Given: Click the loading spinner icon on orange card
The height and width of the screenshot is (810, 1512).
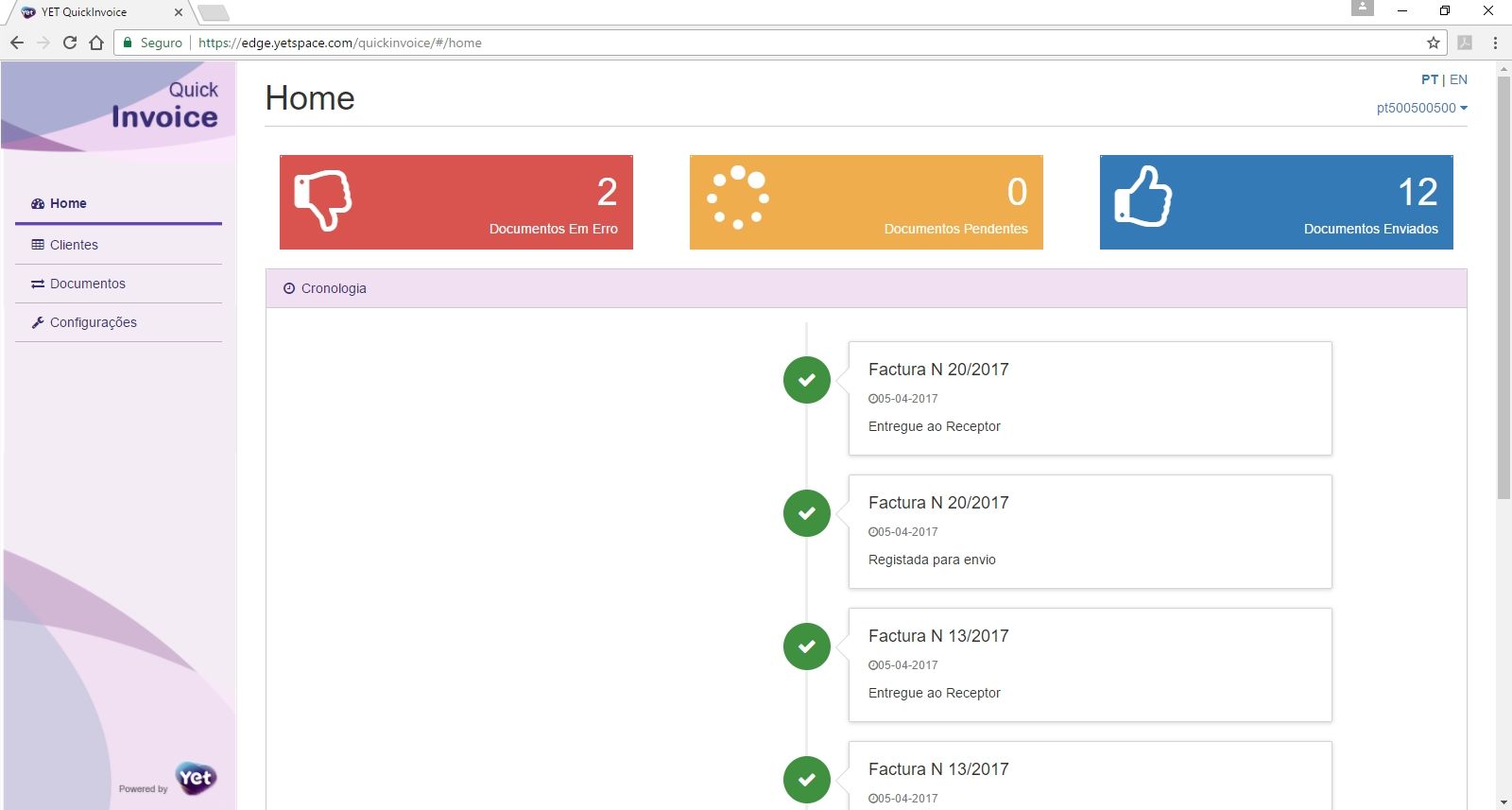Looking at the screenshot, I should (737, 198).
